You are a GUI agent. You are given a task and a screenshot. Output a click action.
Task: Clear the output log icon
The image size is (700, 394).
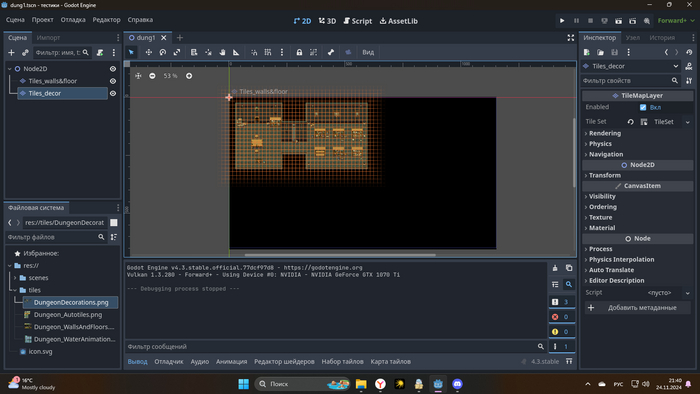(x=555, y=268)
